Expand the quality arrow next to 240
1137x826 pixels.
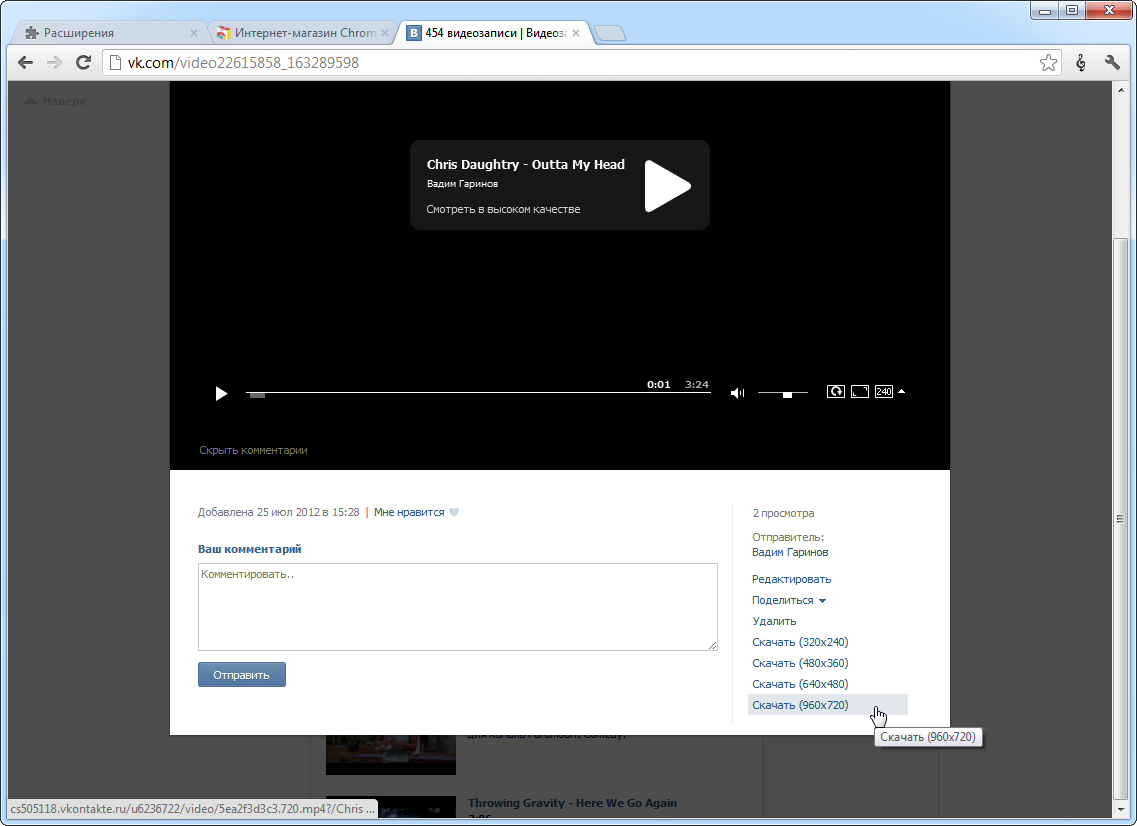[901, 392]
